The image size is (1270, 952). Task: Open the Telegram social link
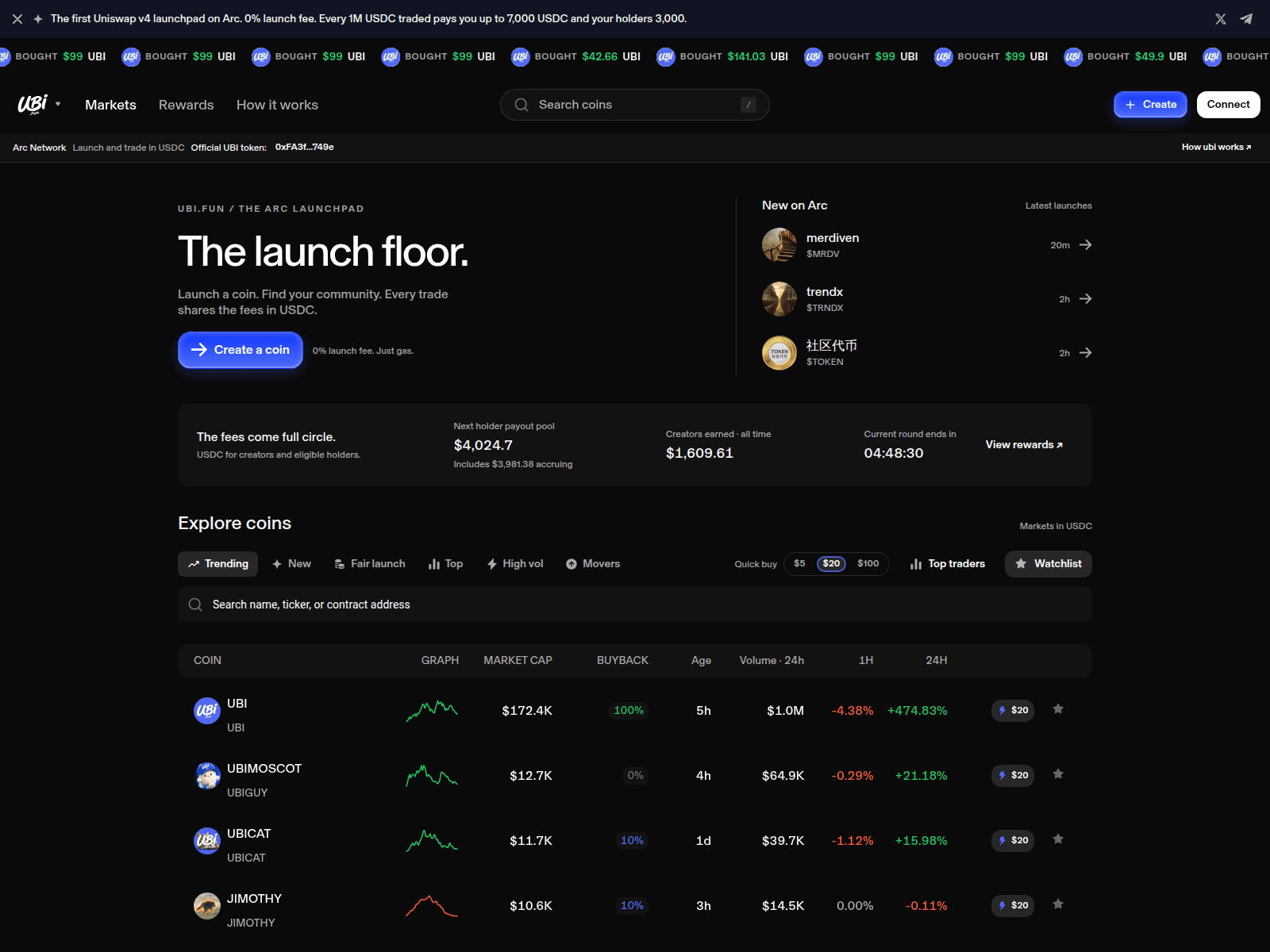point(1247,19)
